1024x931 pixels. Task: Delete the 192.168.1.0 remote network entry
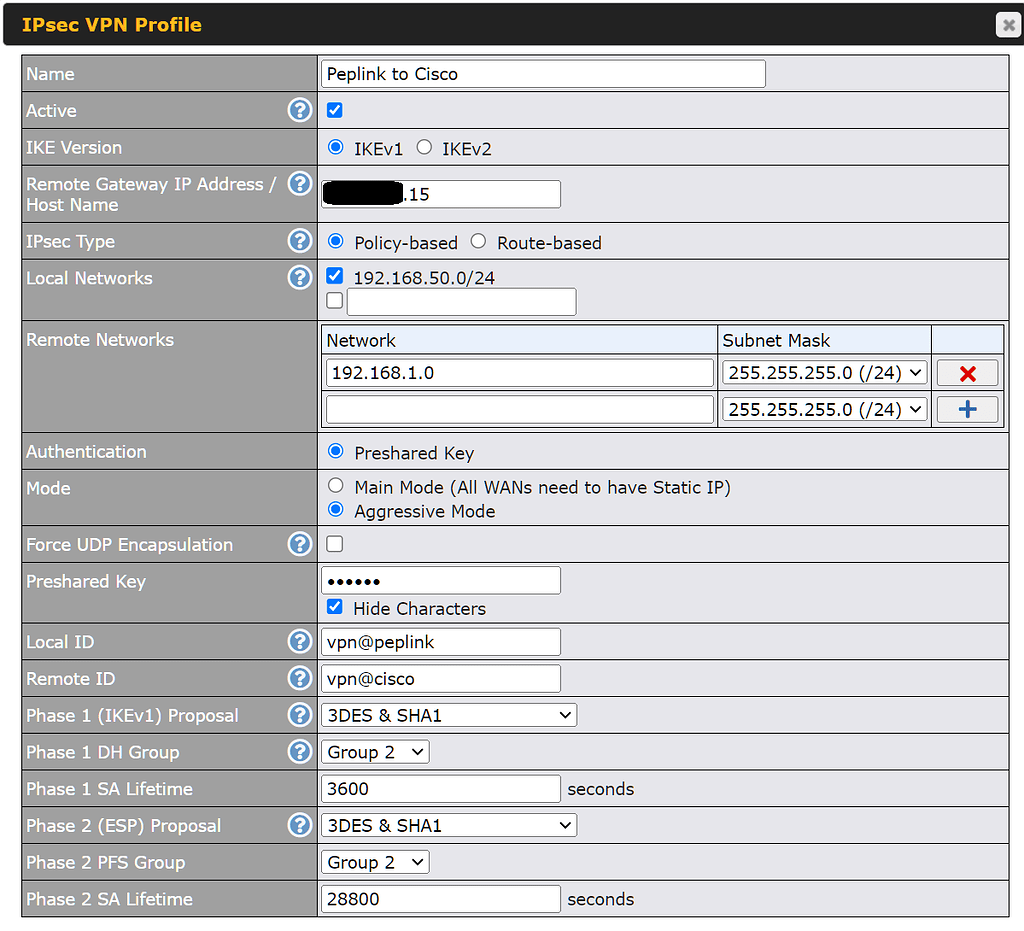pyautogui.click(x=966, y=372)
